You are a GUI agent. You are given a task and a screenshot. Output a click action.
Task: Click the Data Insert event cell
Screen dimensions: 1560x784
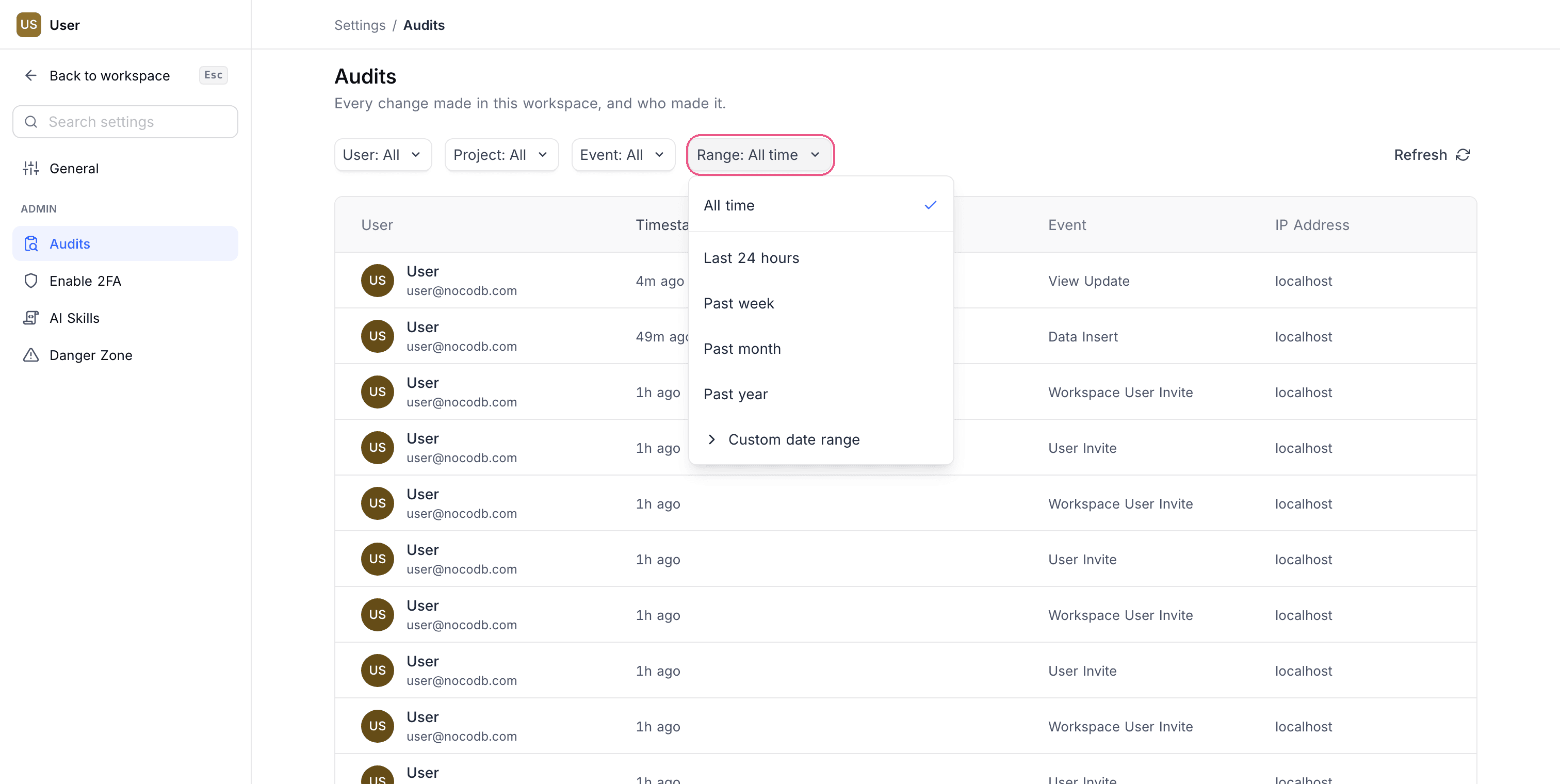1083,337
